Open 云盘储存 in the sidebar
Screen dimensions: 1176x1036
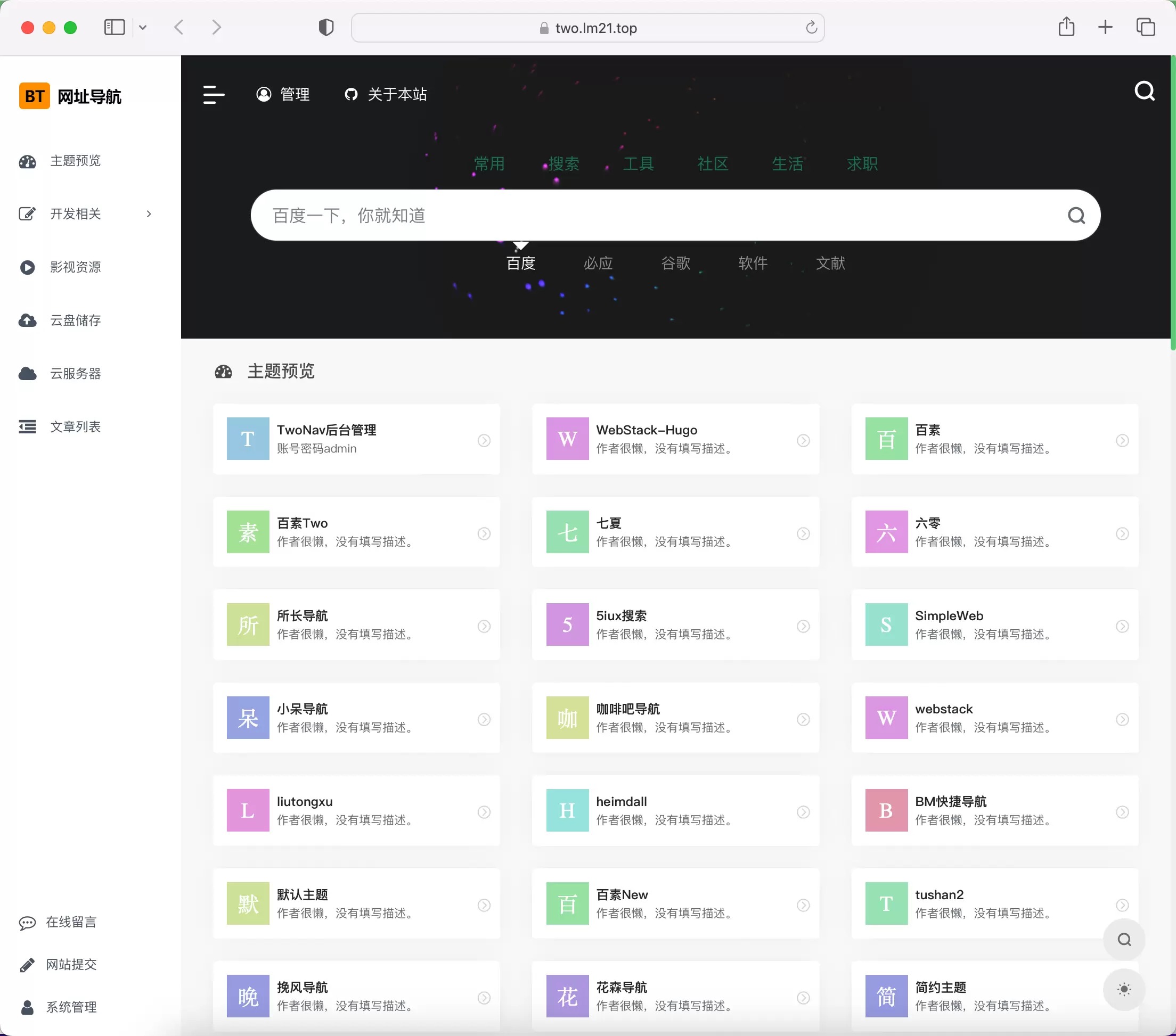(75, 320)
